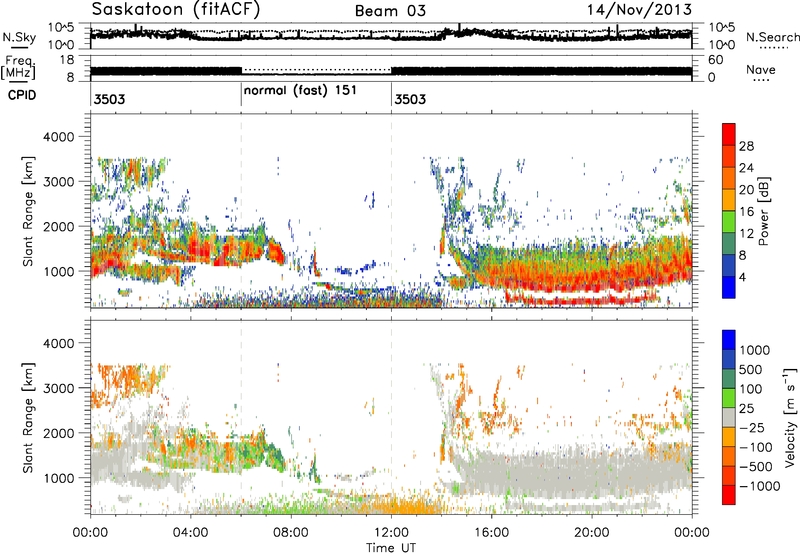The width and height of the screenshot is (800, 554).
Task: Click "Slant Range [km]" on the velocity panel
Action: pyautogui.click(x=28, y=418)
